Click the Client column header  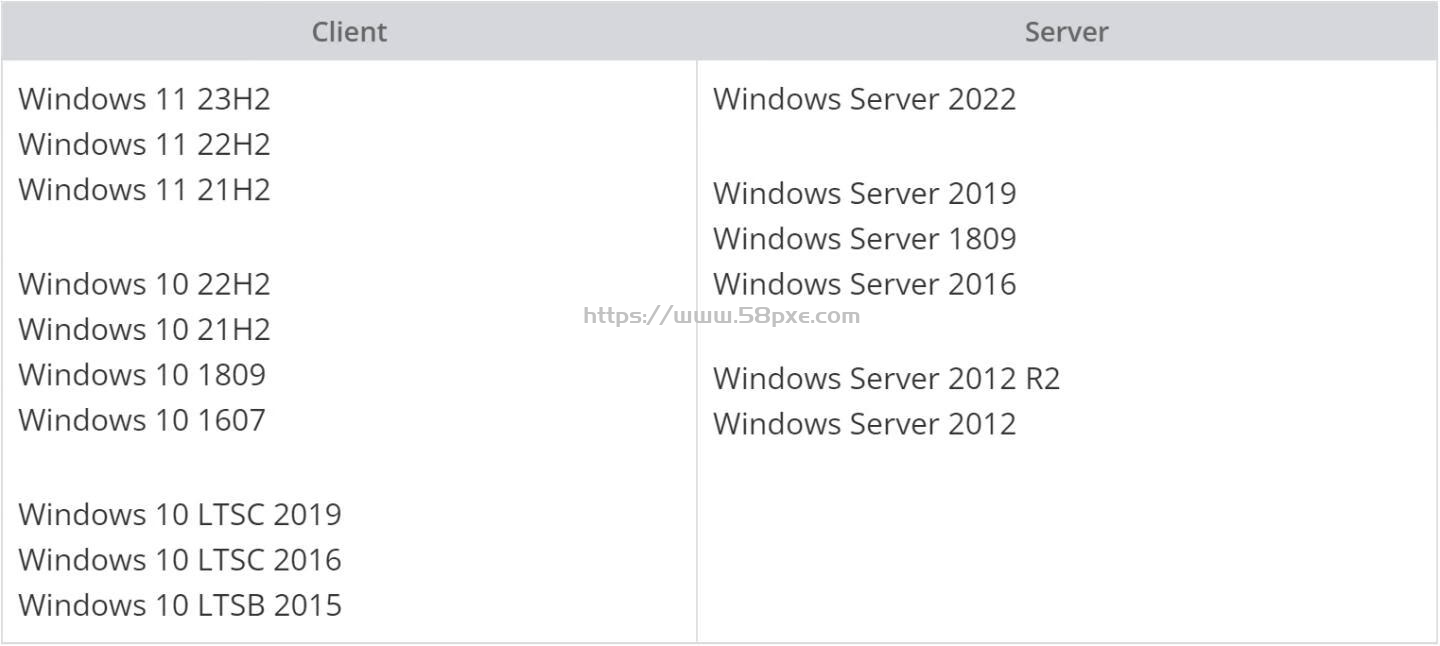[349, 31]
